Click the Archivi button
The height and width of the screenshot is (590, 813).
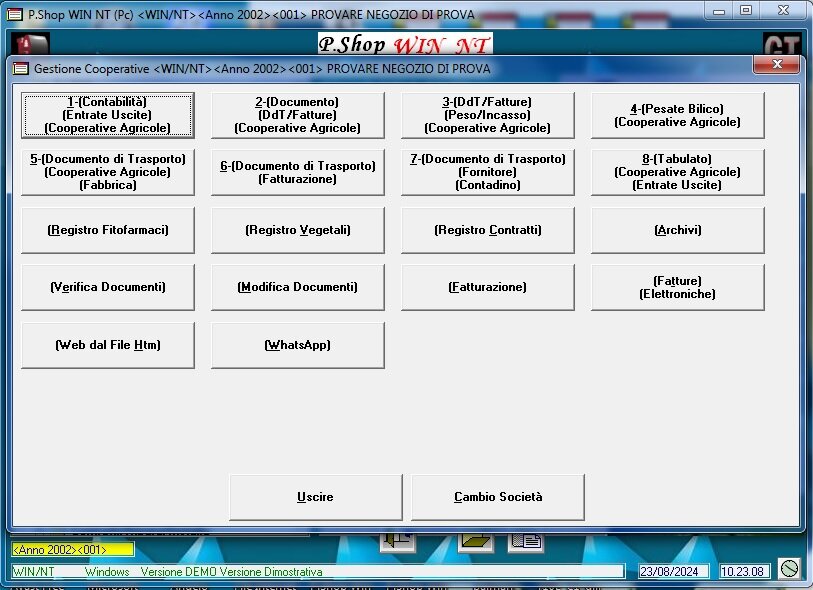[677, 230]
